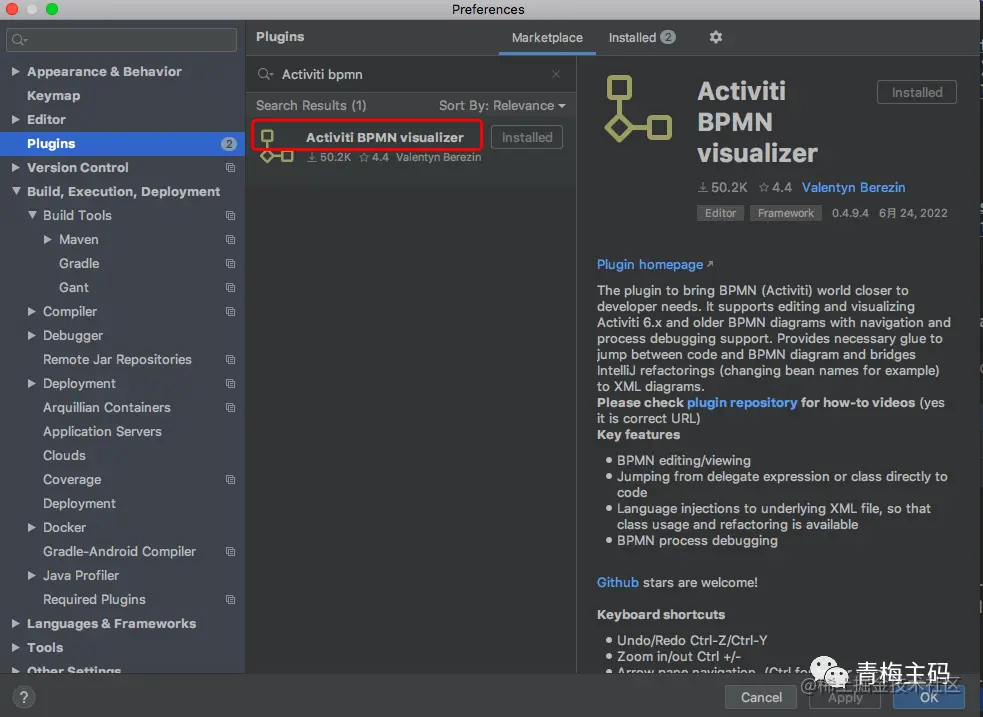Click the Activiti plugin icon in results list

coord(276,146)
